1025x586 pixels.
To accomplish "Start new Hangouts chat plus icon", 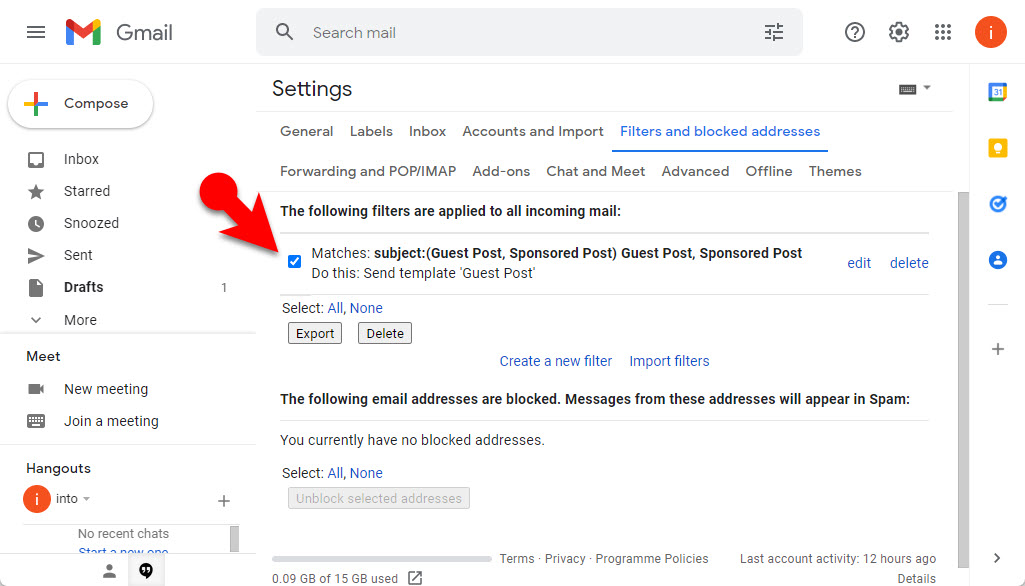I will [x=224, y=501].
